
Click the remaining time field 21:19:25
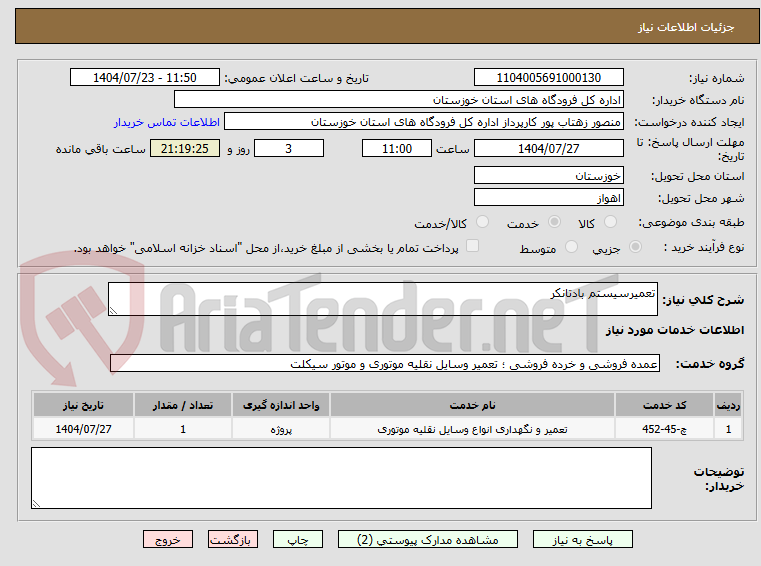tap(185, 149)
